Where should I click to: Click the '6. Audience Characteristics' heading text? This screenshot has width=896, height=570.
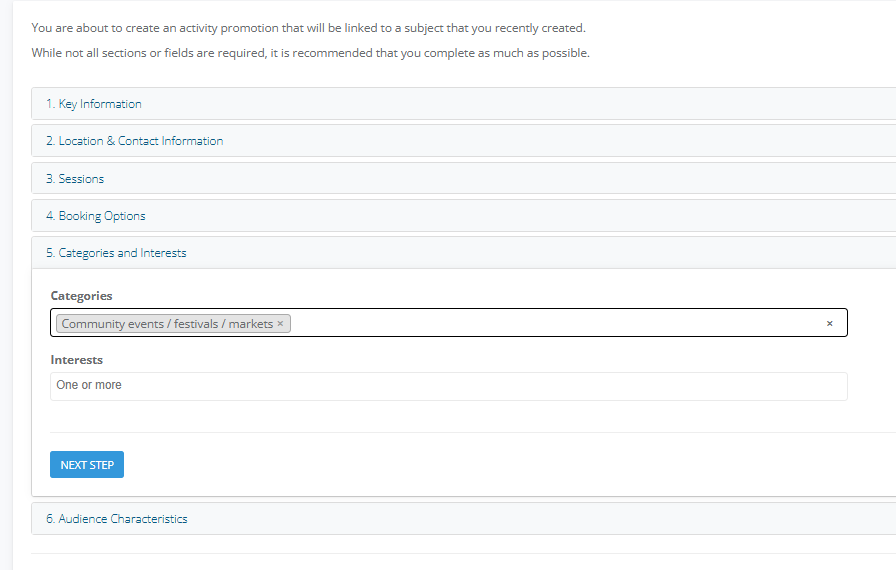pyautogui.click(x=117, y=519)
